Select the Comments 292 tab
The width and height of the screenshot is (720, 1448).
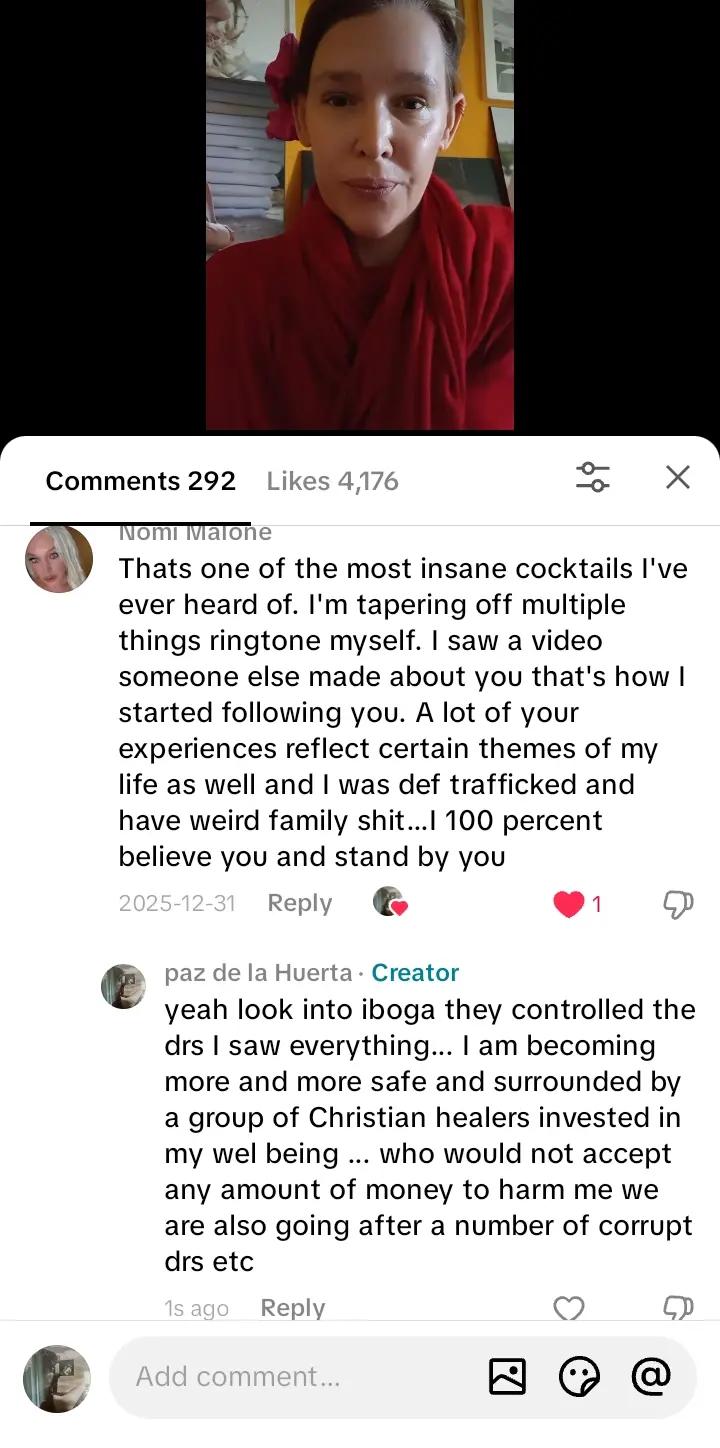(141, 481)
